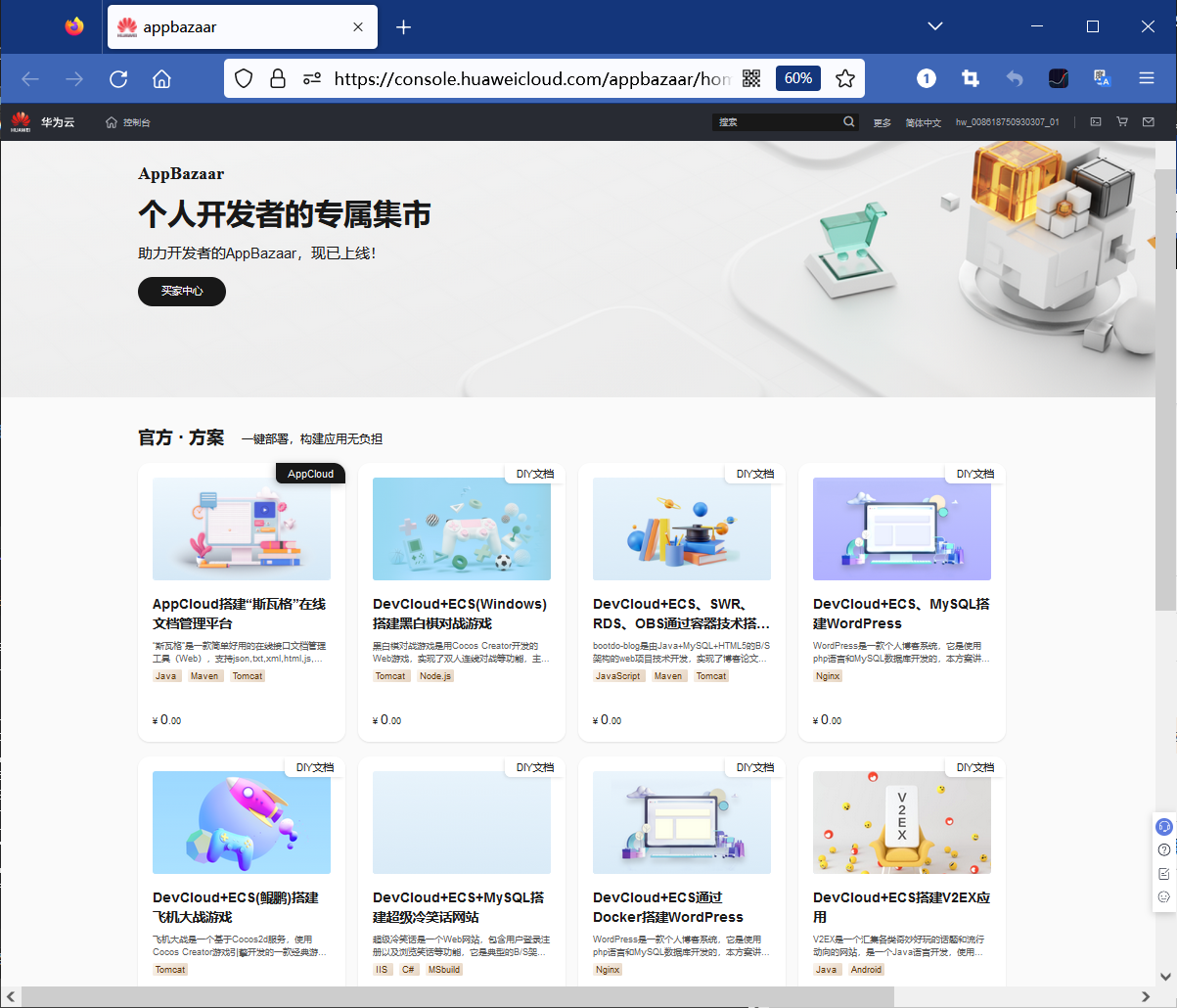Screen dimensions: 1177x1008
Task: Open the screenshot crop tool in browser toolbar
Action: 970,78
